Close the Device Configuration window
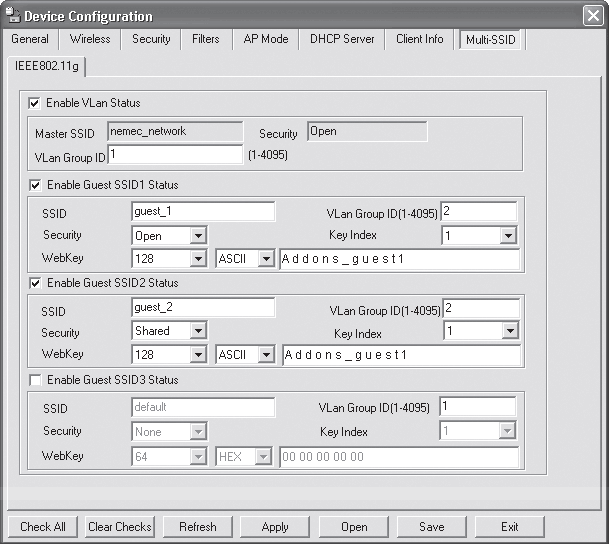 pos(593,16)
